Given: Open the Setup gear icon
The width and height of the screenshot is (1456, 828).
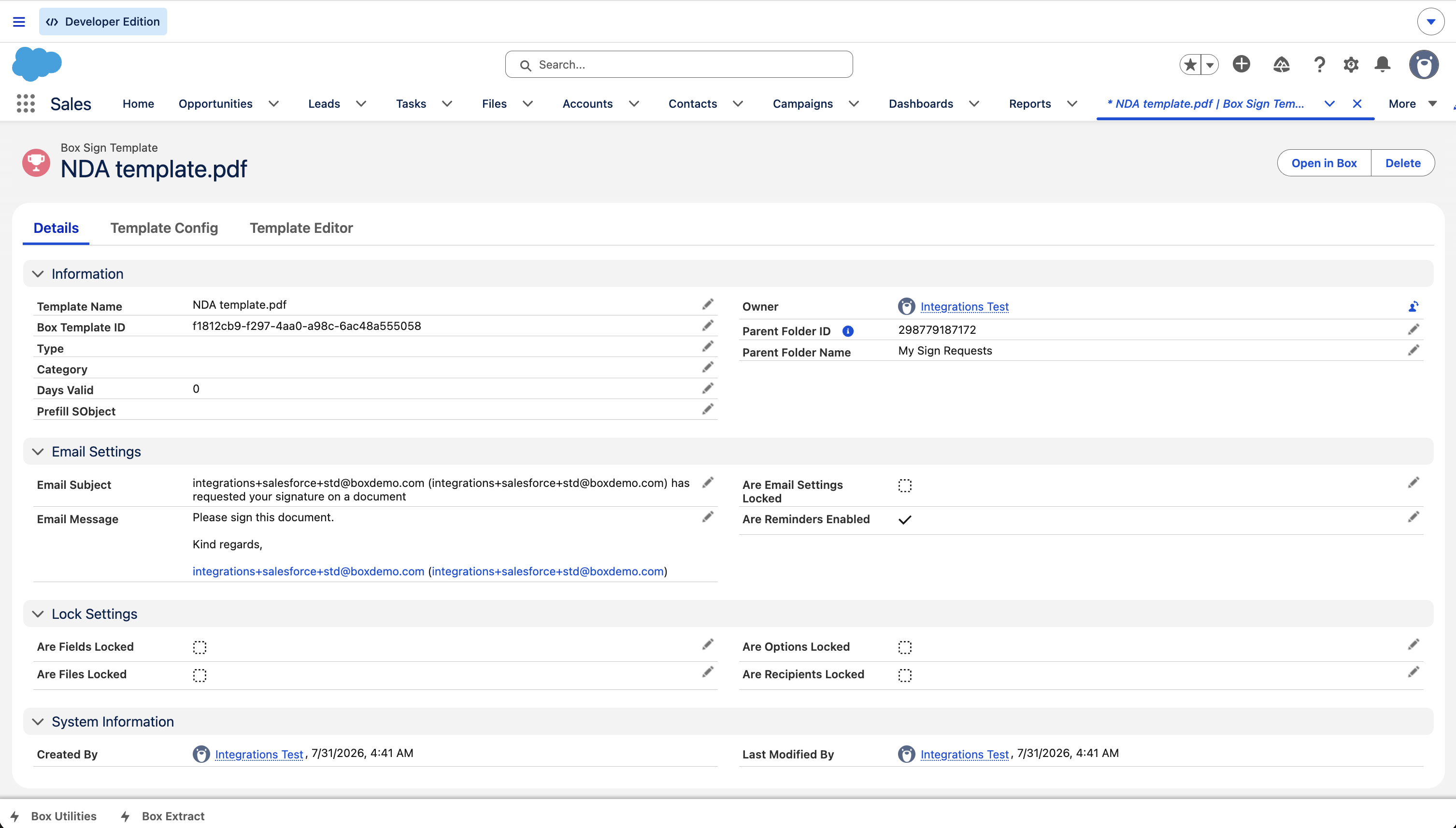Looking at the screenshot, I should click(x=1351, y=64).
